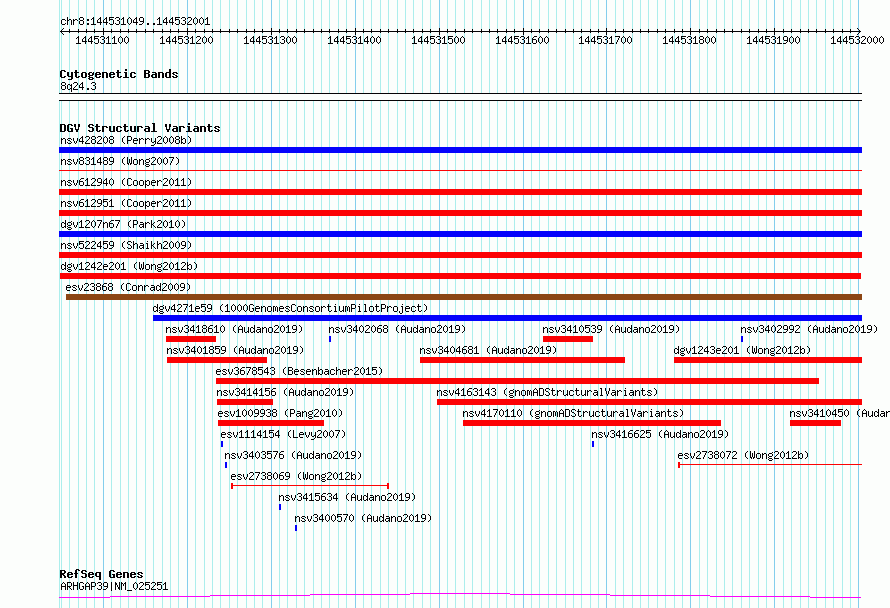Select the blue dgv4271e59 variant bar
890x608 pixels.
click(x=507, y=318)
